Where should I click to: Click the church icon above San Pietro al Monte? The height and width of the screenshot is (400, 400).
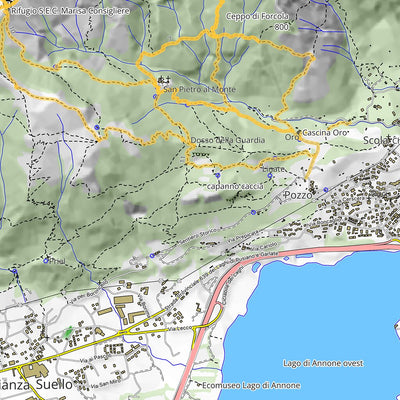coord(164,80)
